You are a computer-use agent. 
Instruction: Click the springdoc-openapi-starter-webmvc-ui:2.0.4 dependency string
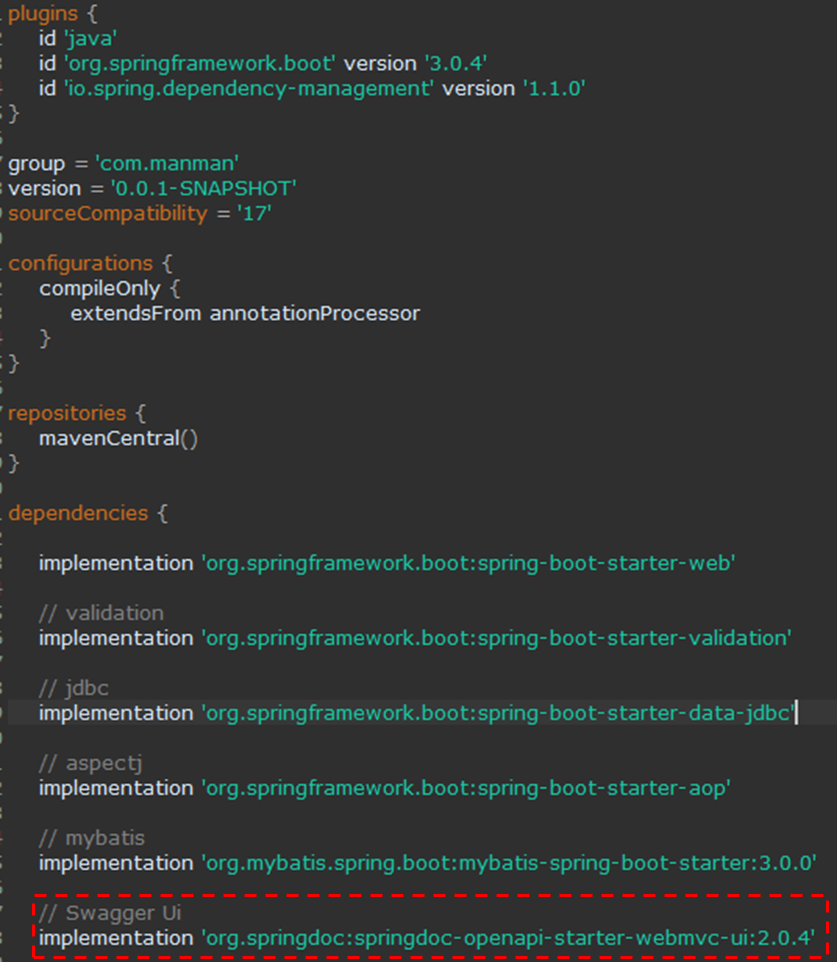[x=509, y=938]
